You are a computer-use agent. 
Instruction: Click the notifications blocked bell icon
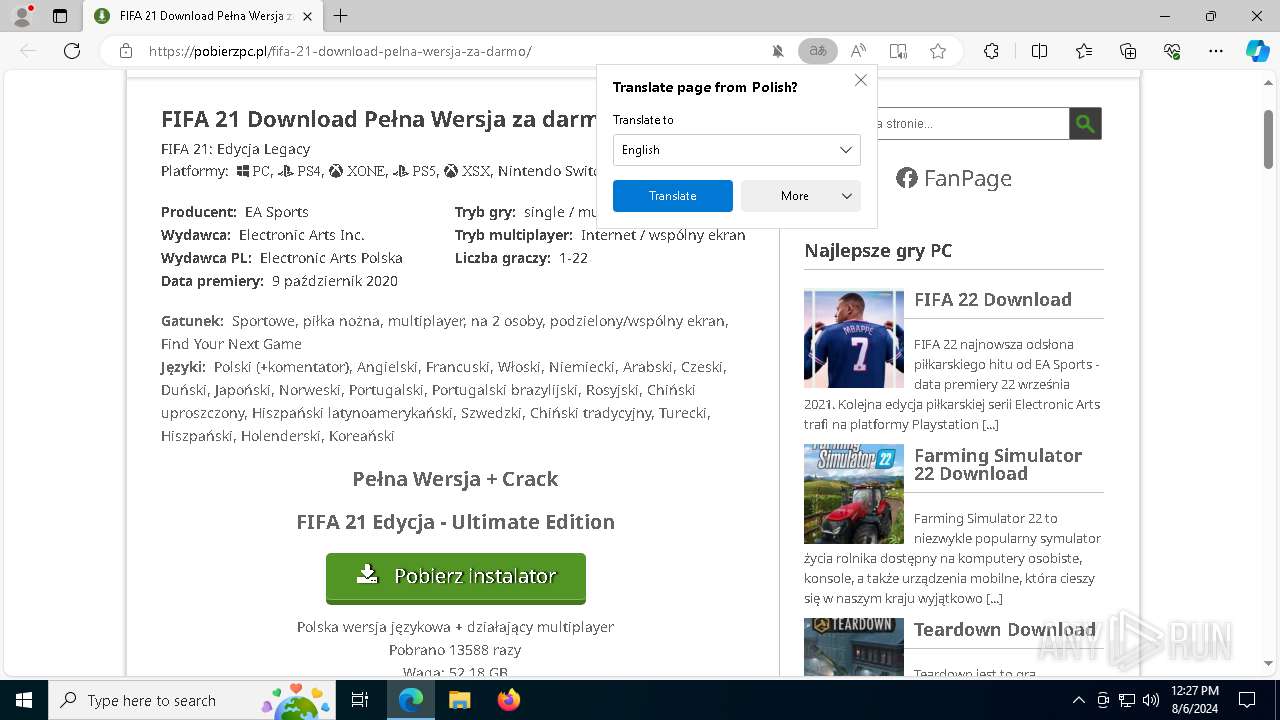tap(777, 51)
